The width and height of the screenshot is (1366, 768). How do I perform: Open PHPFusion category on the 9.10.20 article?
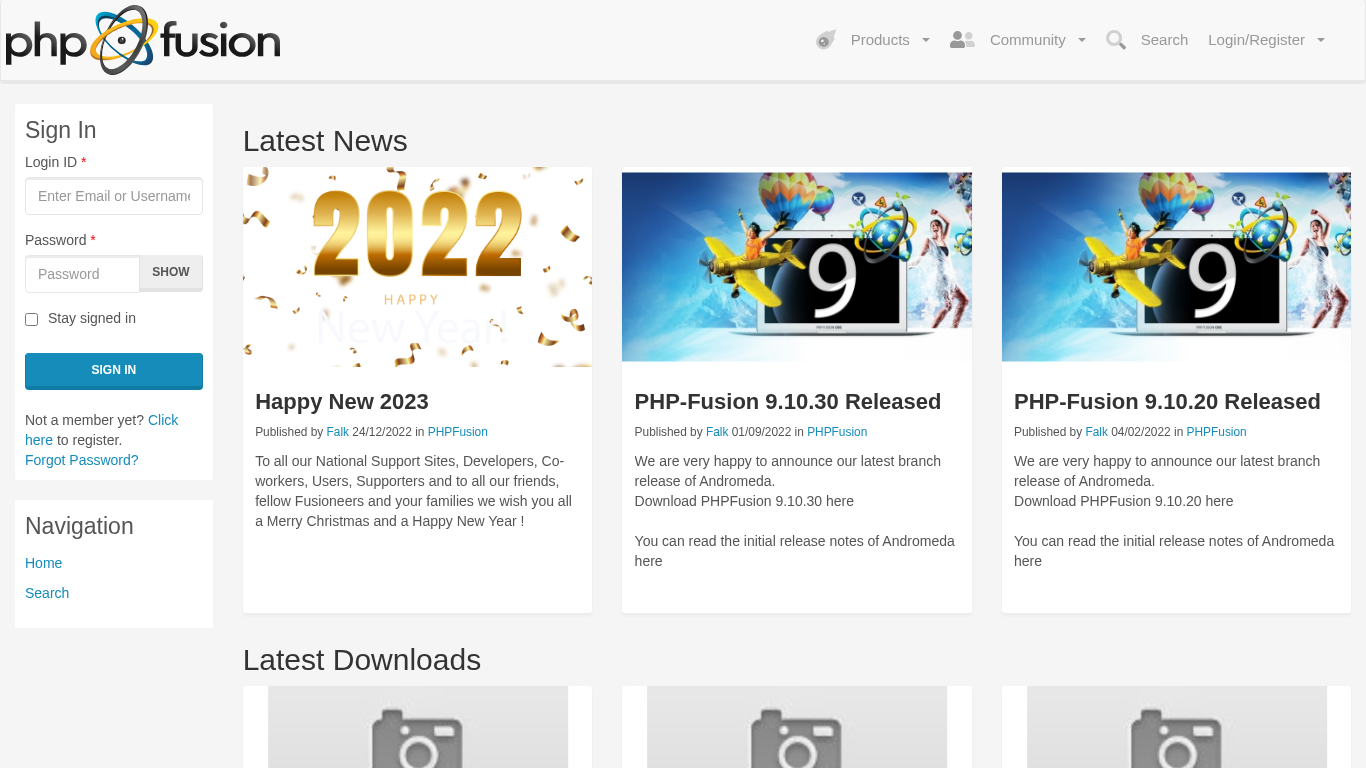1216,432
